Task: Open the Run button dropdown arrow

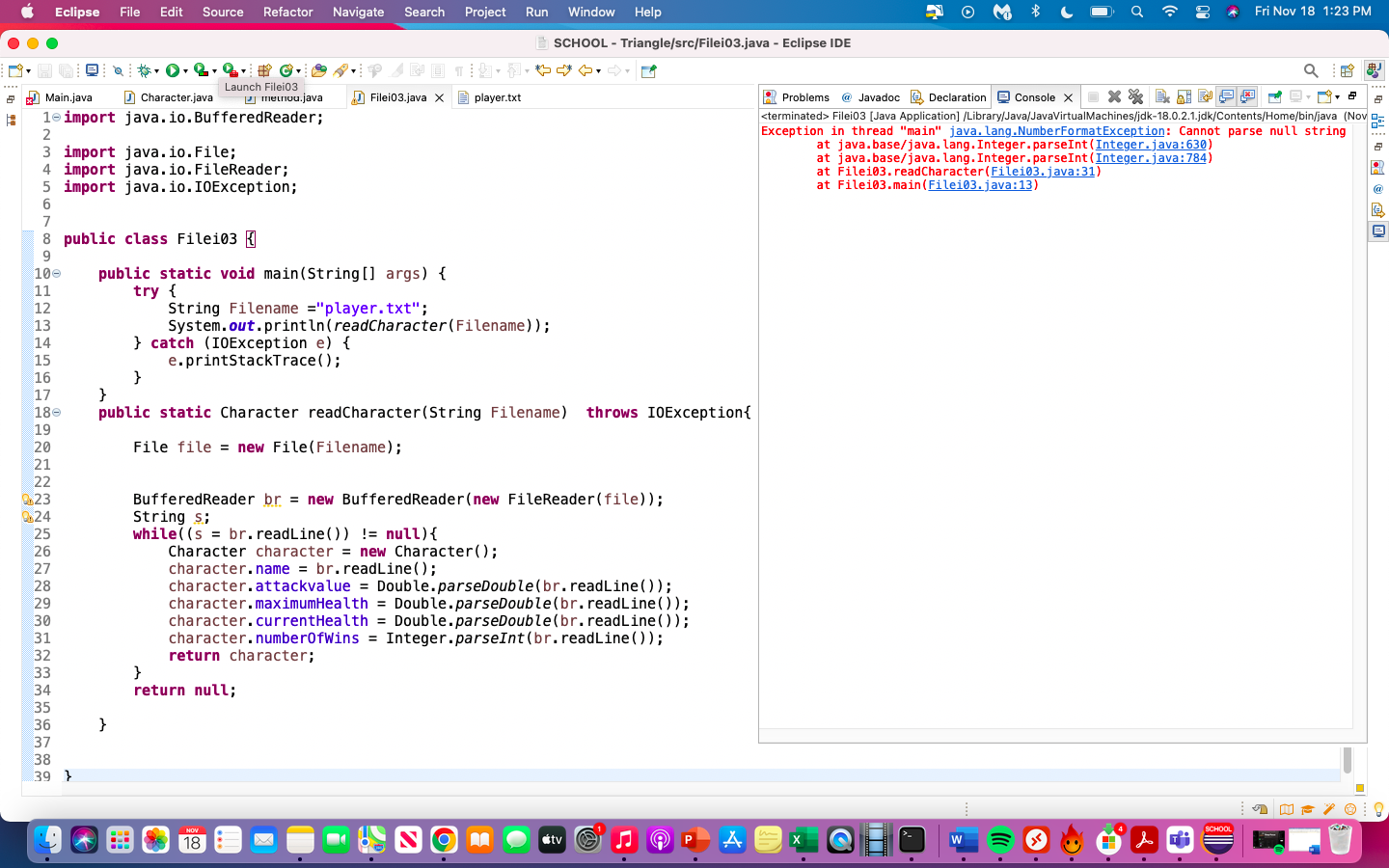Action: click(185, 71)
